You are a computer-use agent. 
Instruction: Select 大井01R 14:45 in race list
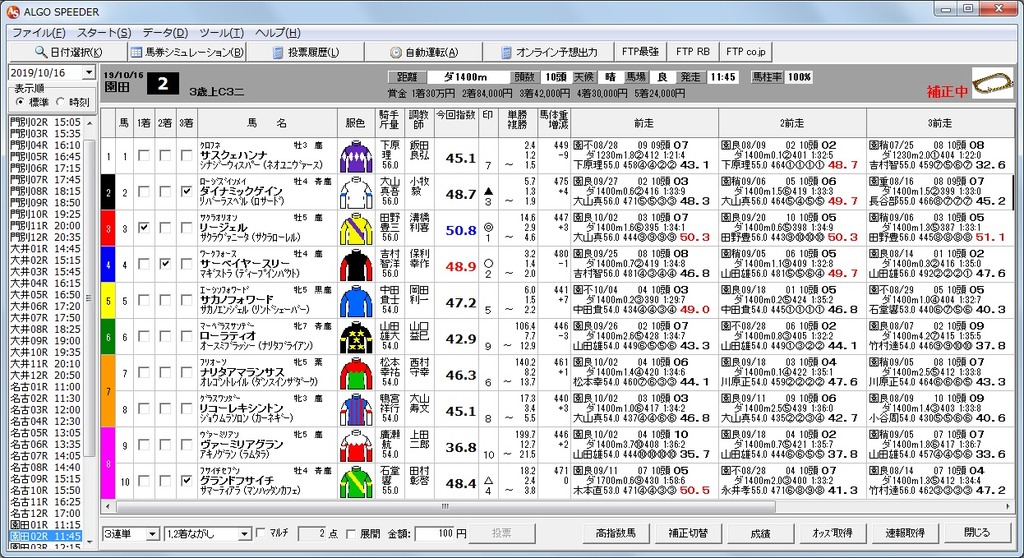pos(46,249)
